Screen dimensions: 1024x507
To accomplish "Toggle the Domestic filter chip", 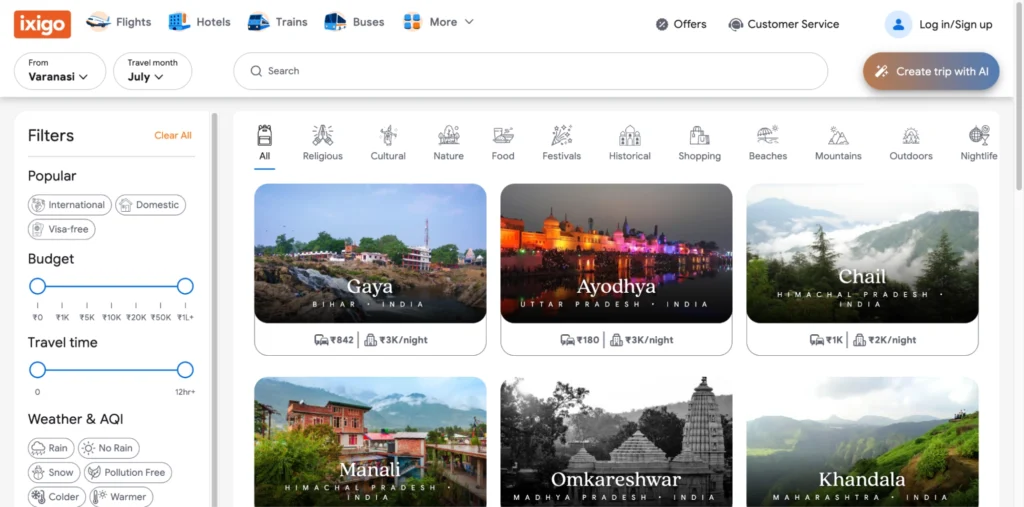I will click(151, 204).
